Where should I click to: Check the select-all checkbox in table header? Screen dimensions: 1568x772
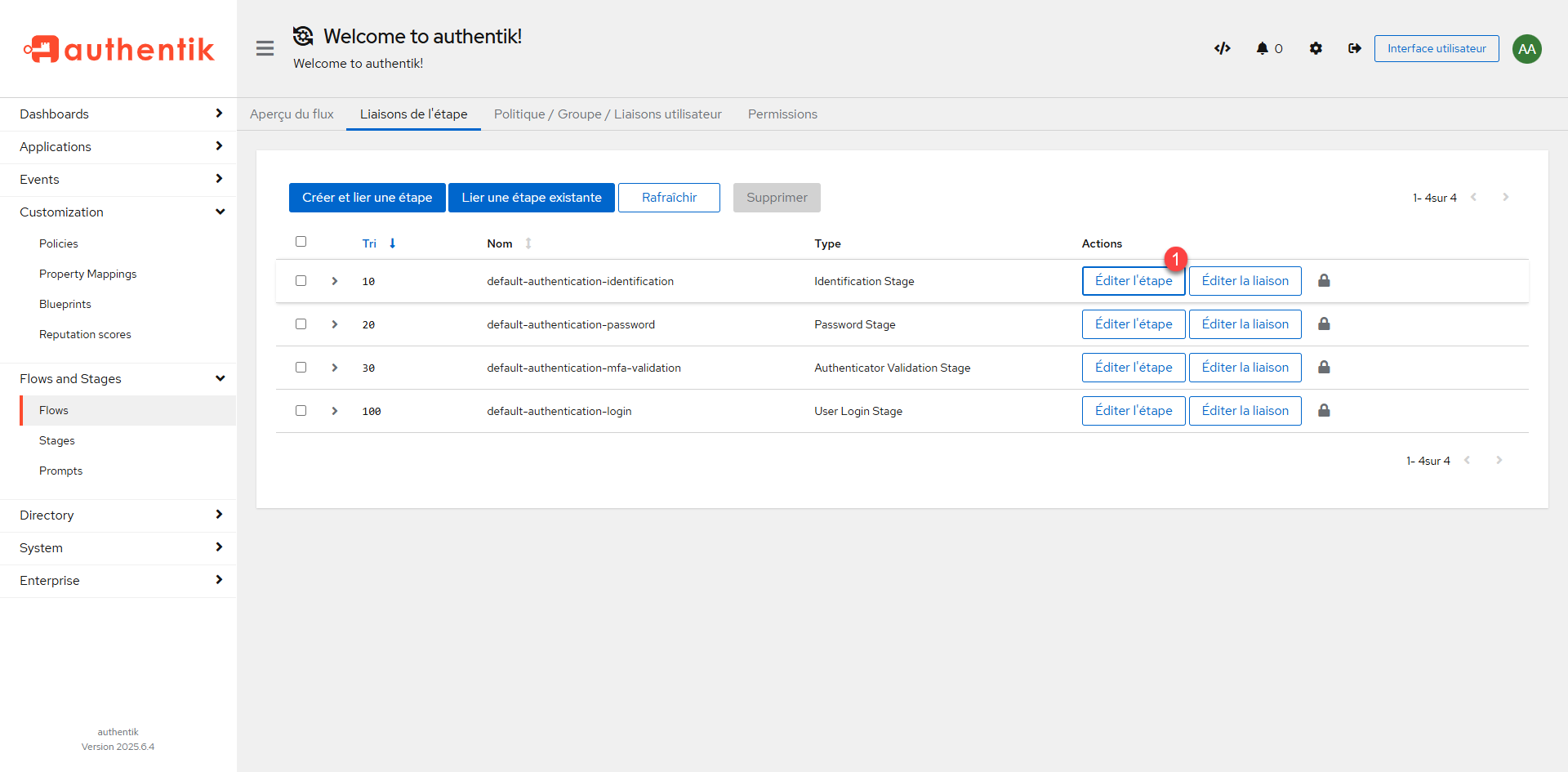pyautogui.click(x=301, y=242)
